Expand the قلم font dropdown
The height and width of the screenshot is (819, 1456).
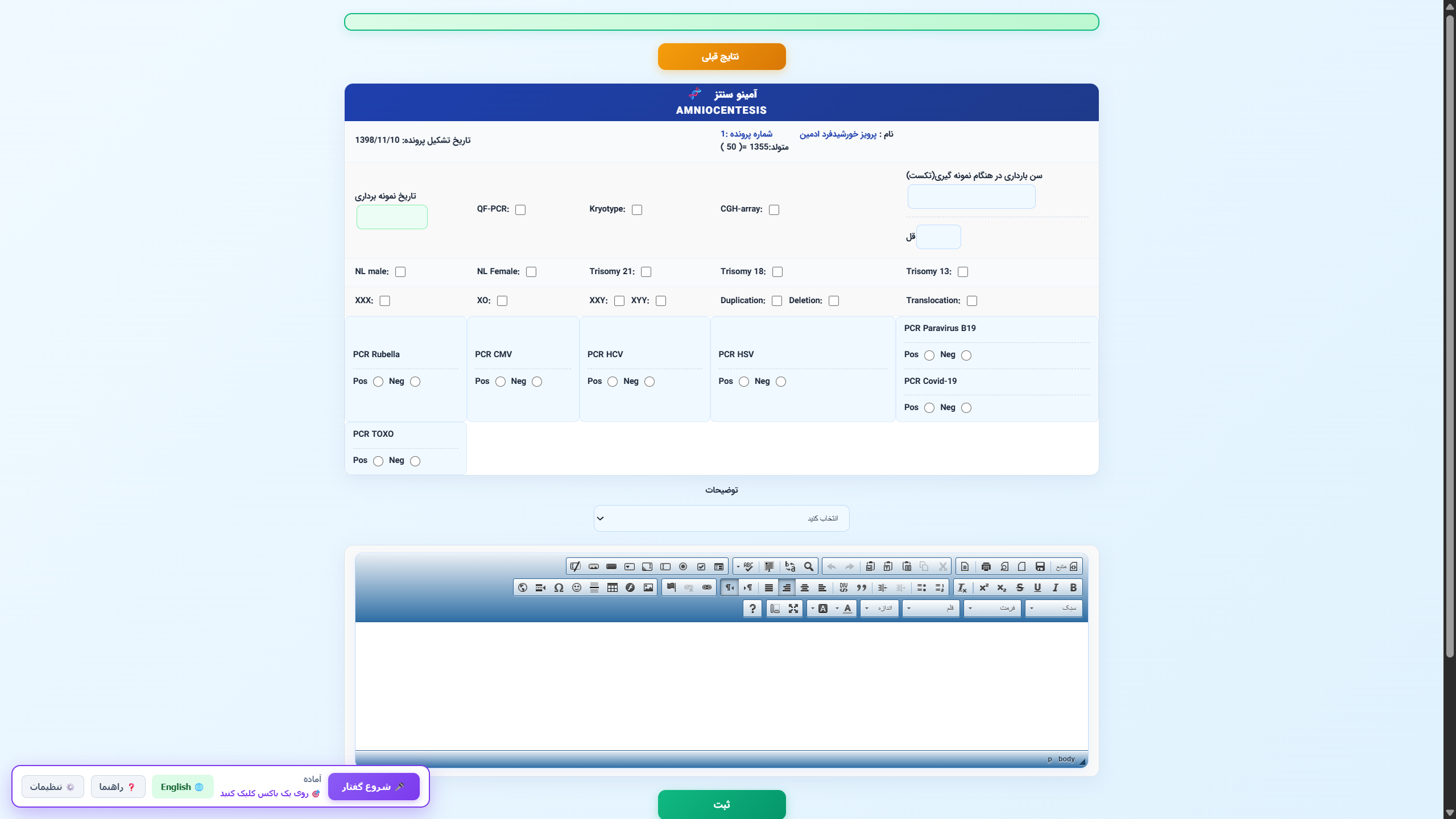(x=930, y=609)
